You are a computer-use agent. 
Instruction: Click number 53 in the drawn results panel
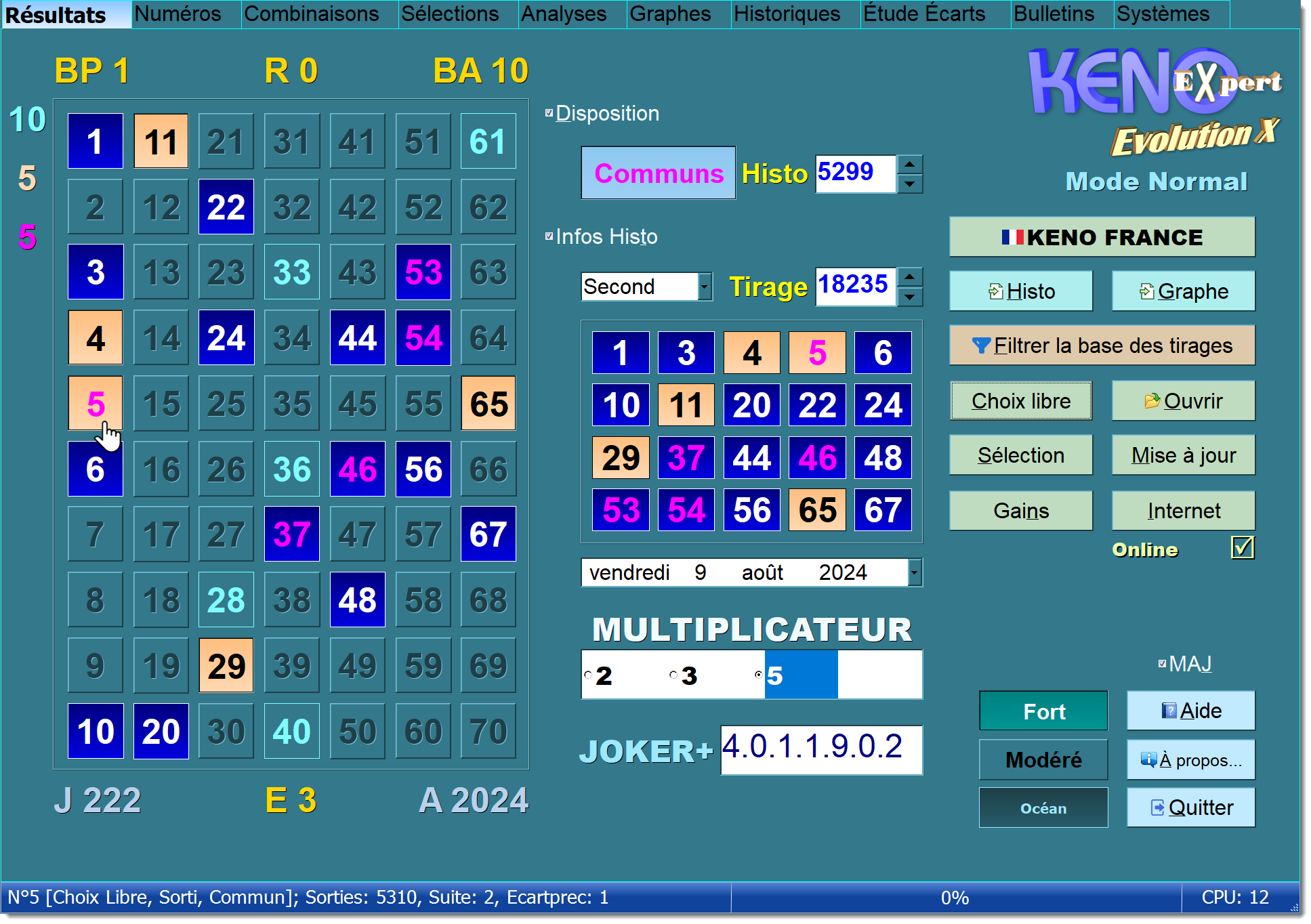tap(621, 509)
